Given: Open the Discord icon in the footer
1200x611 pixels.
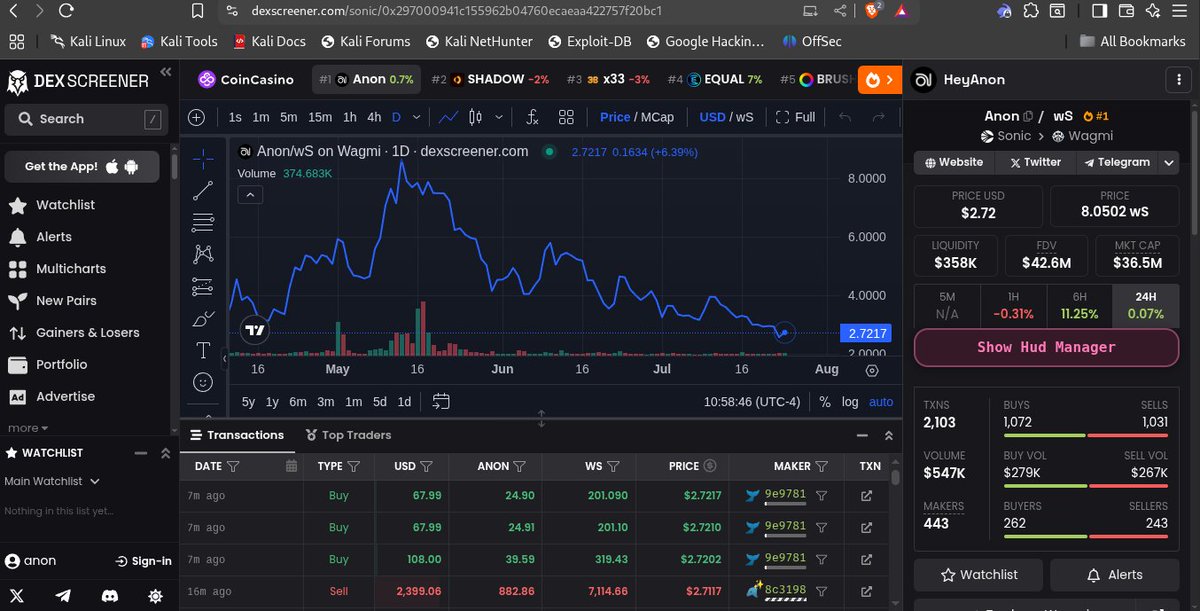Looking at the screenshot, I should coord(109,595).
